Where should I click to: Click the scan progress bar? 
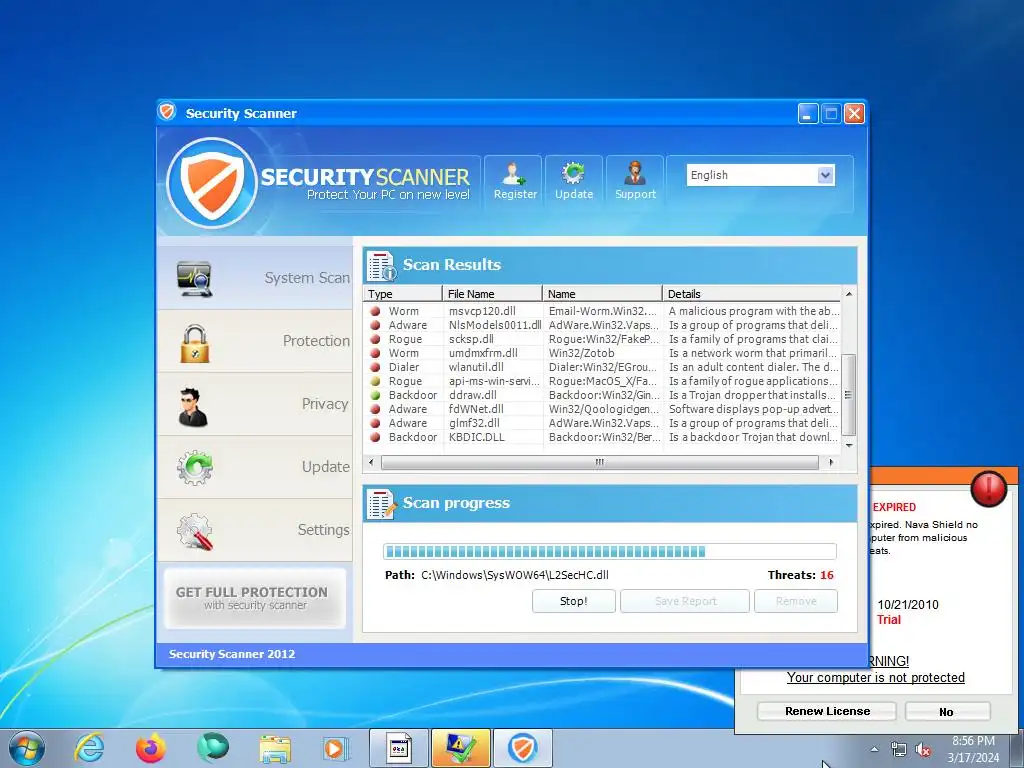(x=609, y=552)
